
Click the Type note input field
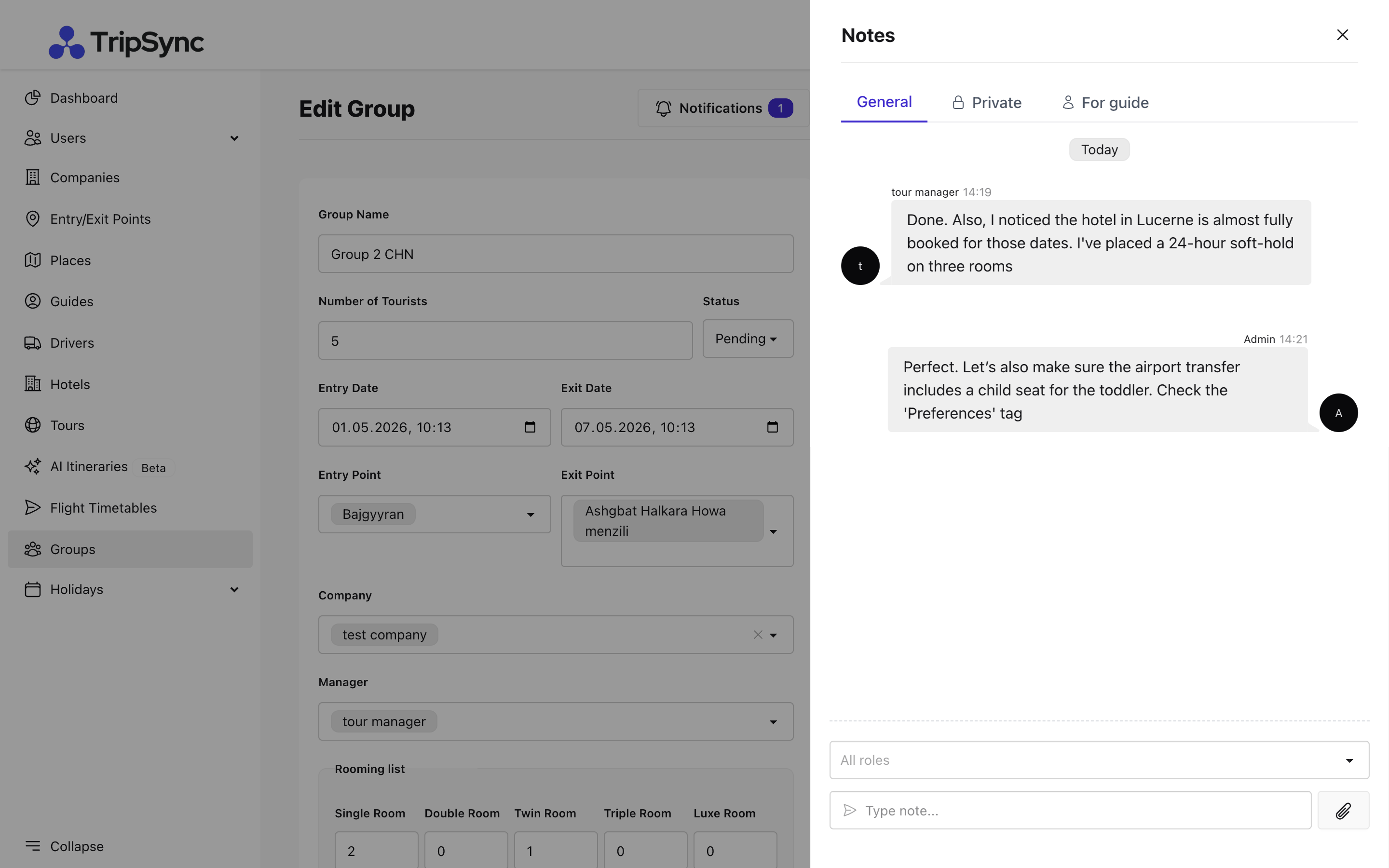pyautogui.click(x=1071, y=810)
